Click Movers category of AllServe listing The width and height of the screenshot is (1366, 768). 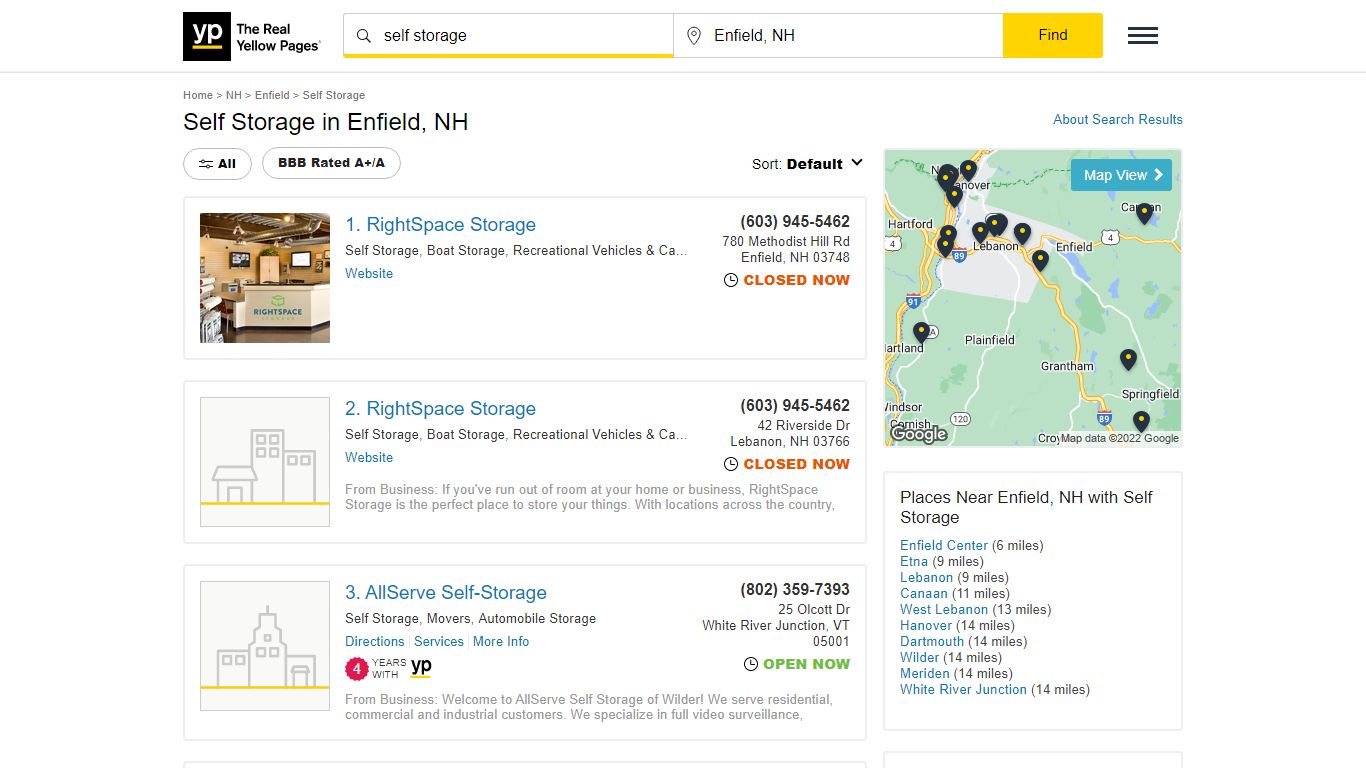tap(448, 619)
